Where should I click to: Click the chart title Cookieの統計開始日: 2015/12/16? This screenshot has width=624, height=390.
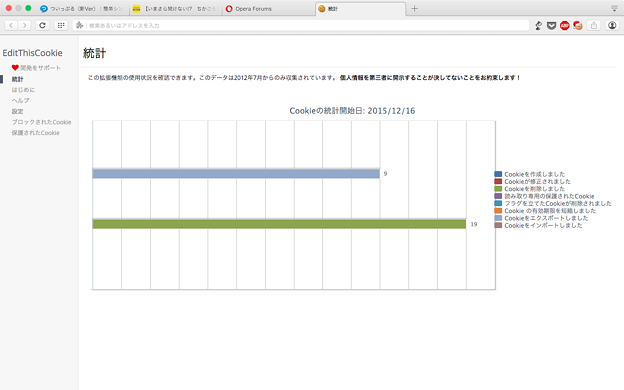(352, 111)
